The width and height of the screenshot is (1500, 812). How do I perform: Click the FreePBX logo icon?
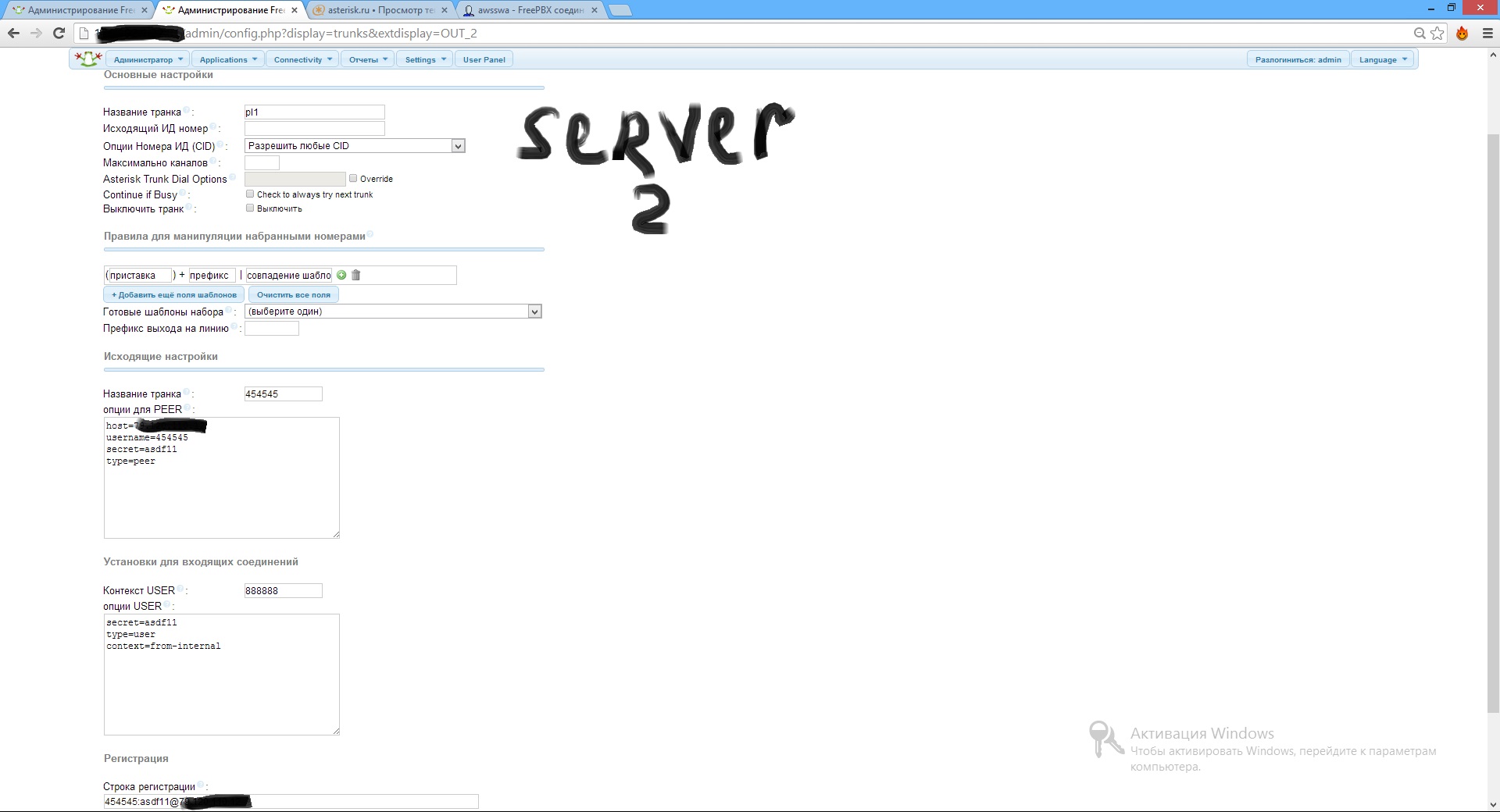(87, 59)
